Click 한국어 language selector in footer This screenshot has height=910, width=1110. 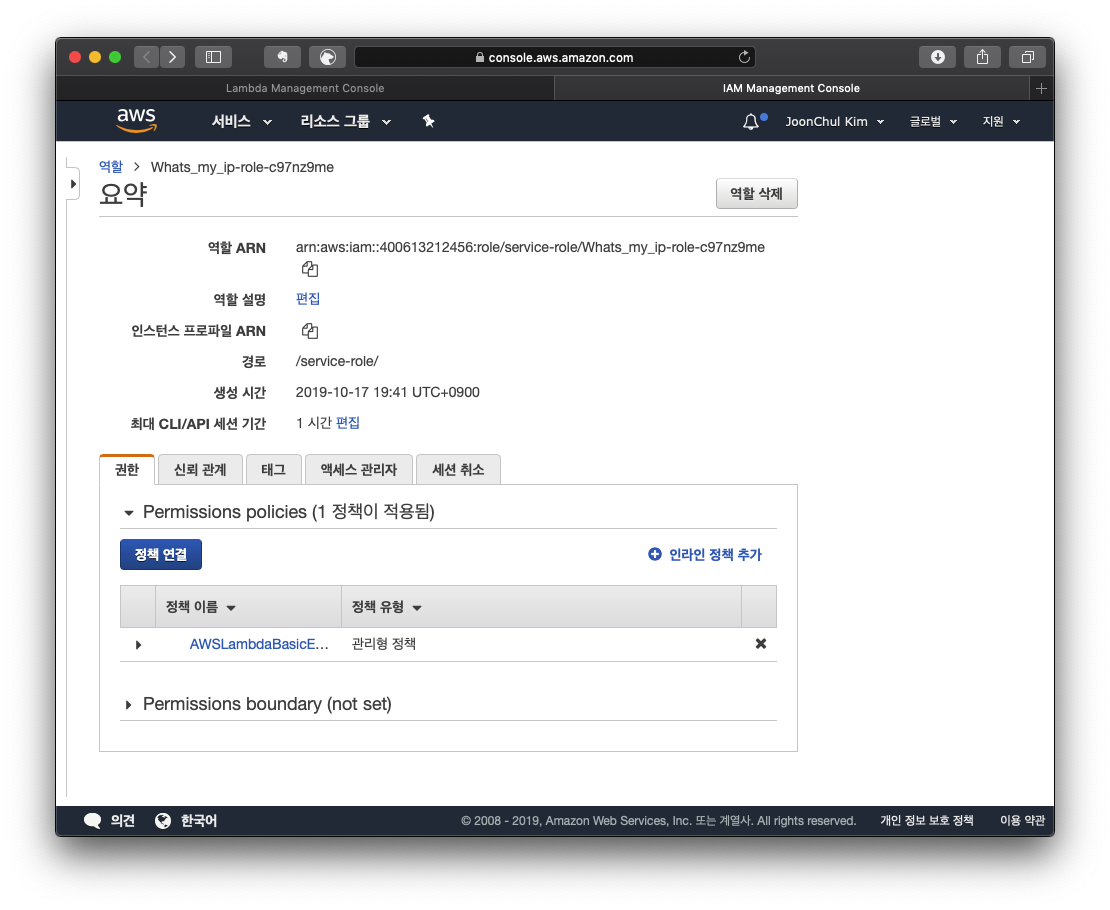click(199, 820)
